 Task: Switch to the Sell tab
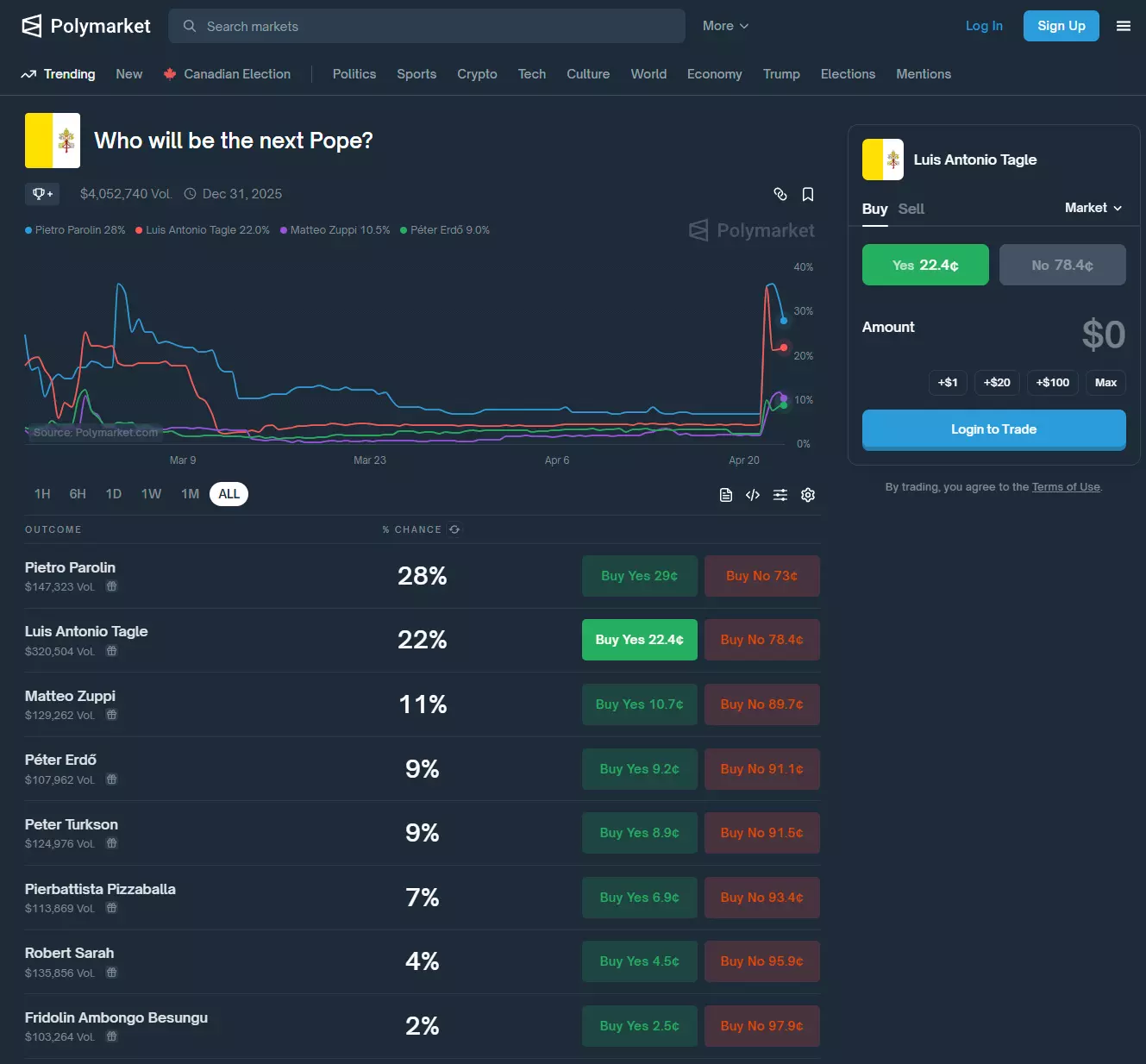(x=911, y=209)
